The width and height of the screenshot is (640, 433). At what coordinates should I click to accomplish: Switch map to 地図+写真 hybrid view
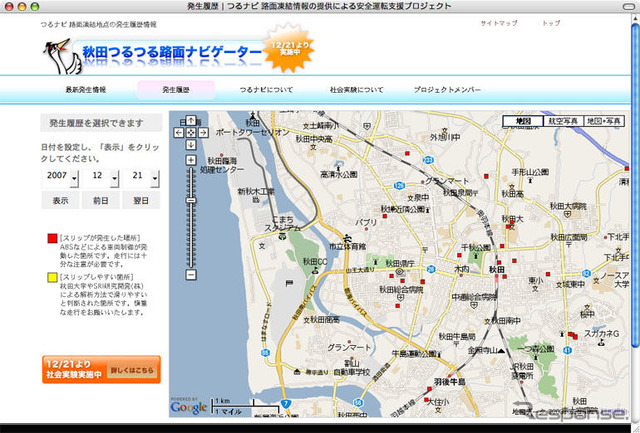(x=604, y=121)
